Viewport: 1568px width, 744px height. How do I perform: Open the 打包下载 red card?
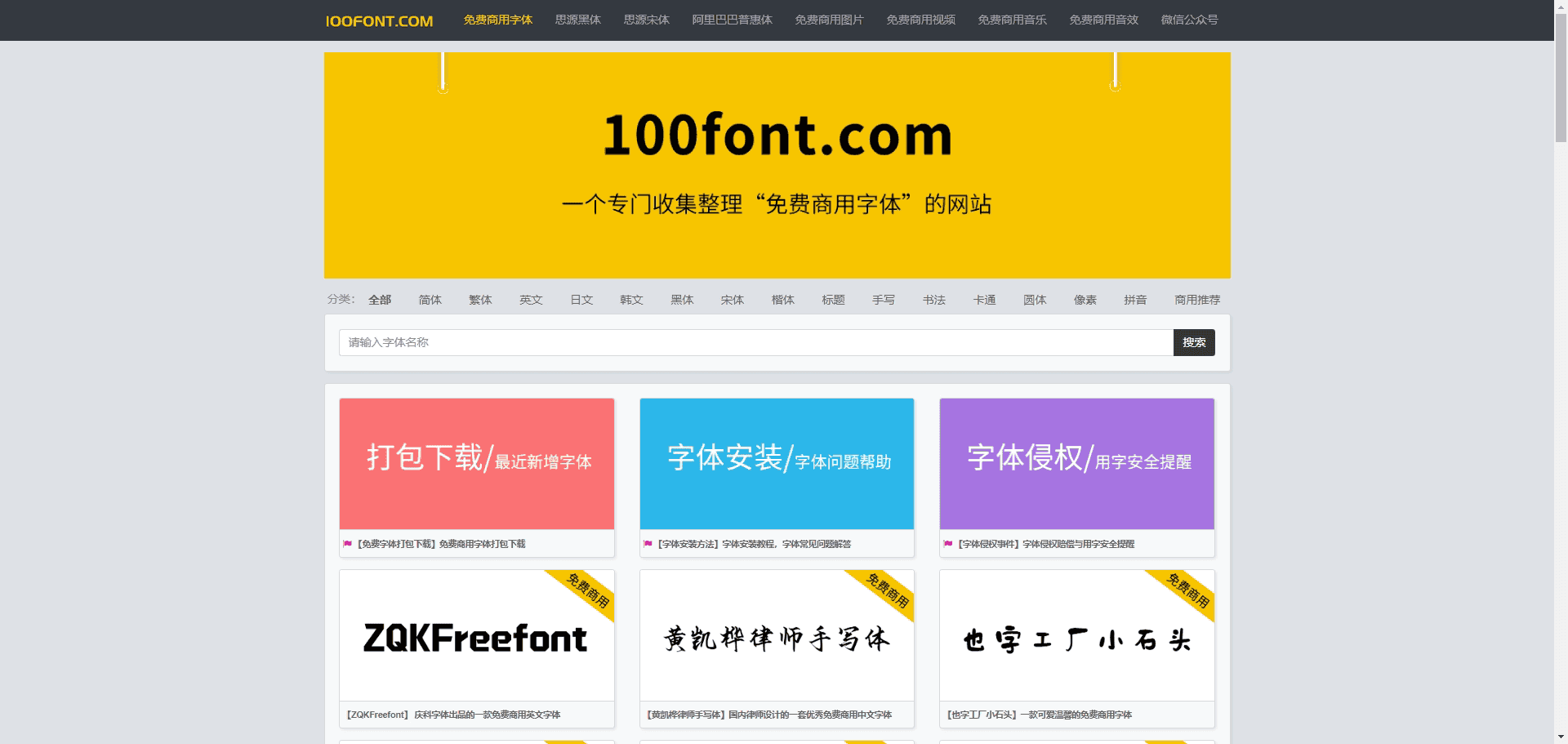pyautogui.click(x=477, y=464)
